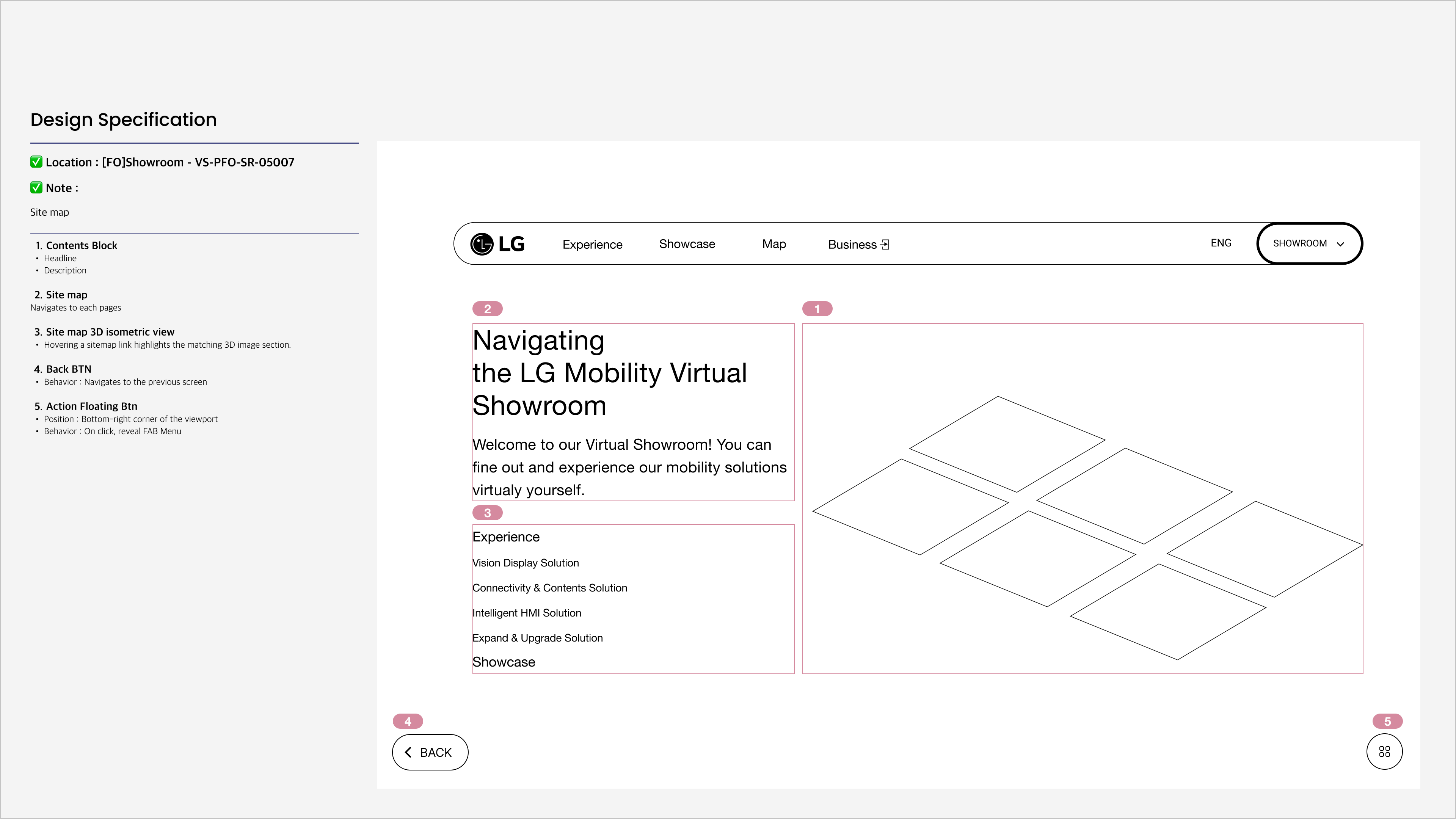Screen dimensions: 1456x819
Task: Click the Business external link icon
Action: point(885,245)
